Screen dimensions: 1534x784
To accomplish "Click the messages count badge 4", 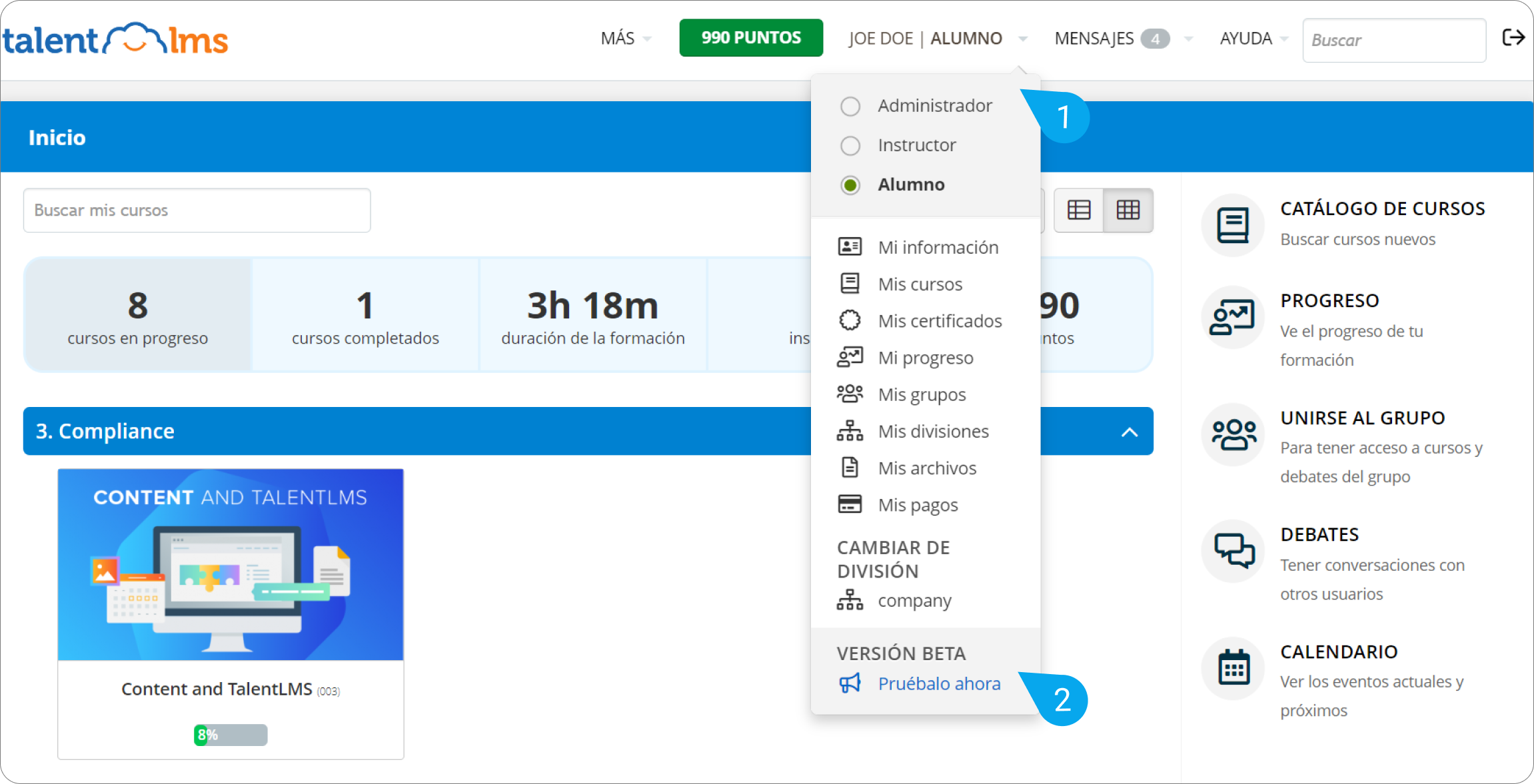I will coord(1155,39).
